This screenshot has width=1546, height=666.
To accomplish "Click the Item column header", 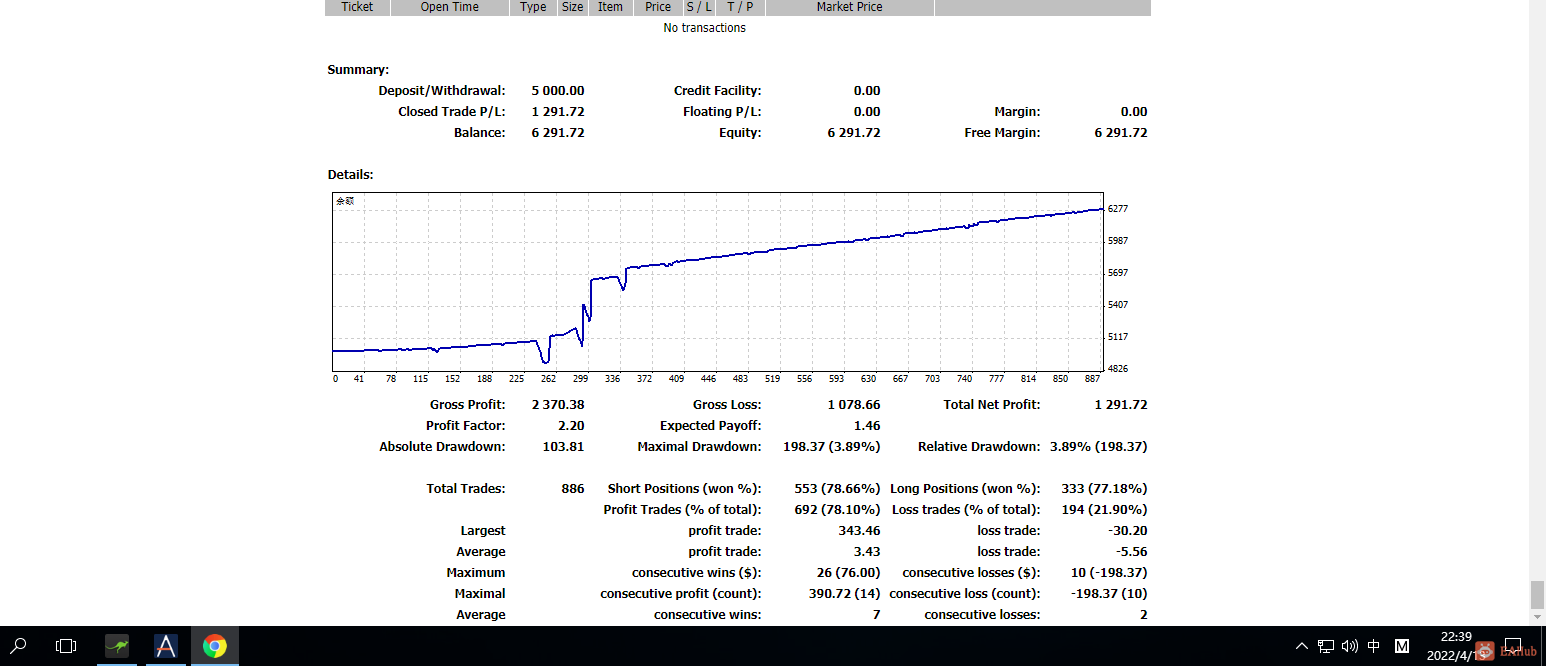I will click(x=610, y=7).
